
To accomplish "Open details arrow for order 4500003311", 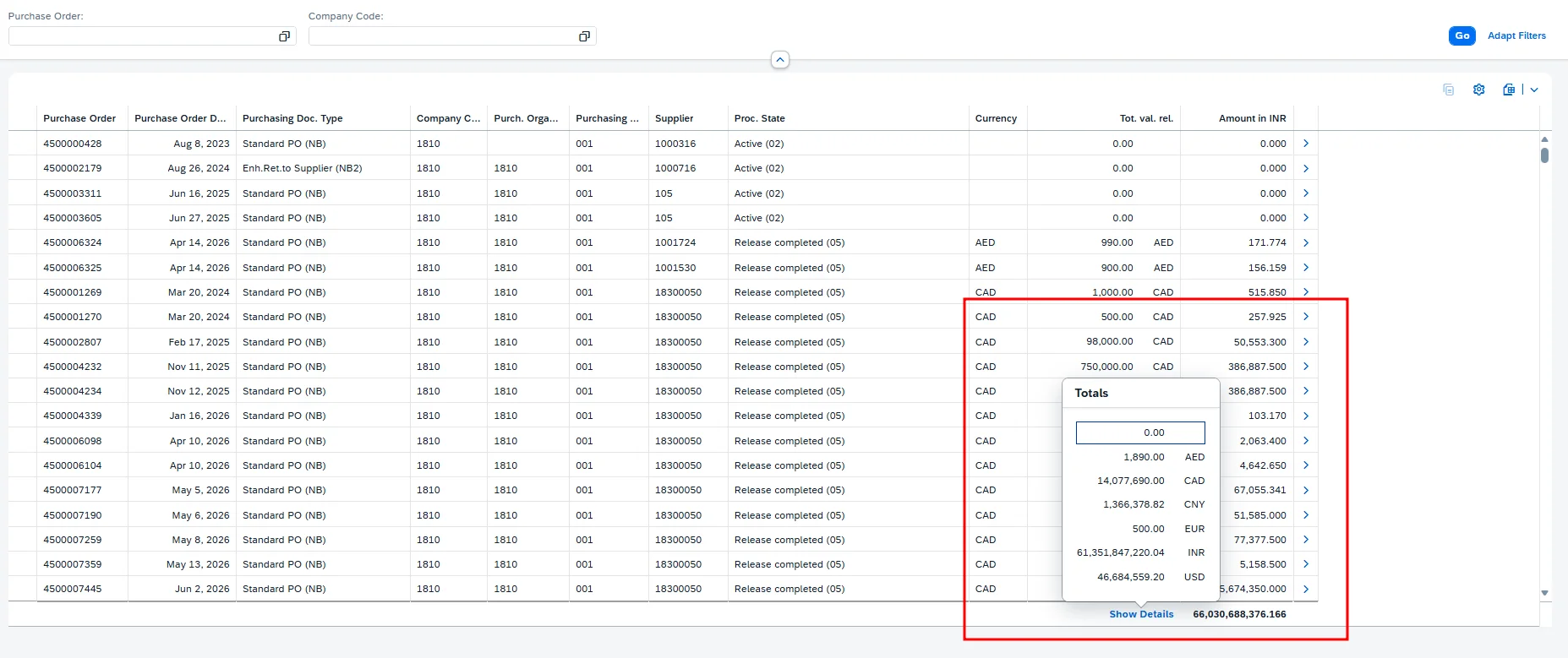I will tap(1306, 193).
